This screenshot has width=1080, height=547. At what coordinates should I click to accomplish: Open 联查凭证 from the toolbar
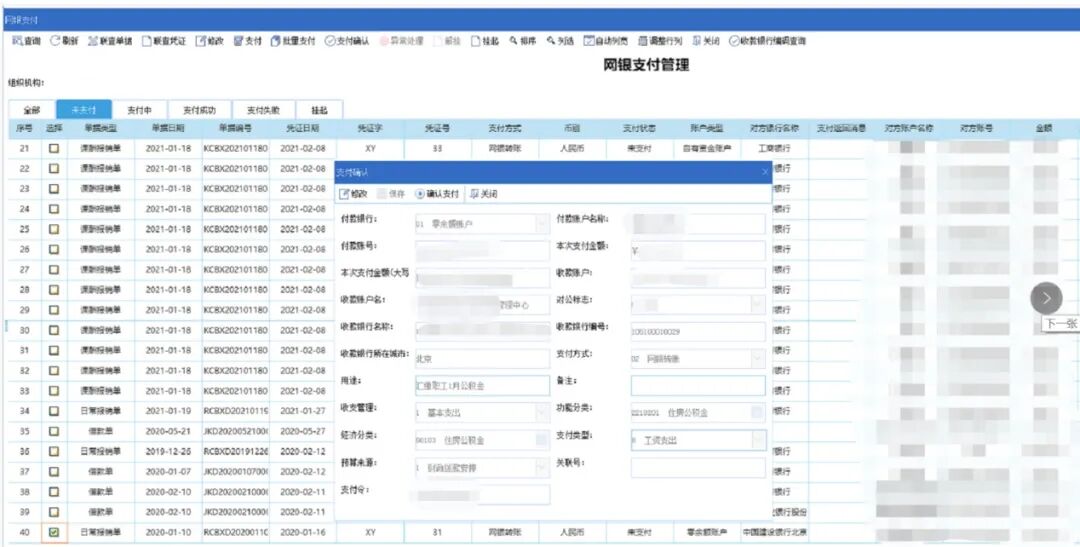pos(163,41)
